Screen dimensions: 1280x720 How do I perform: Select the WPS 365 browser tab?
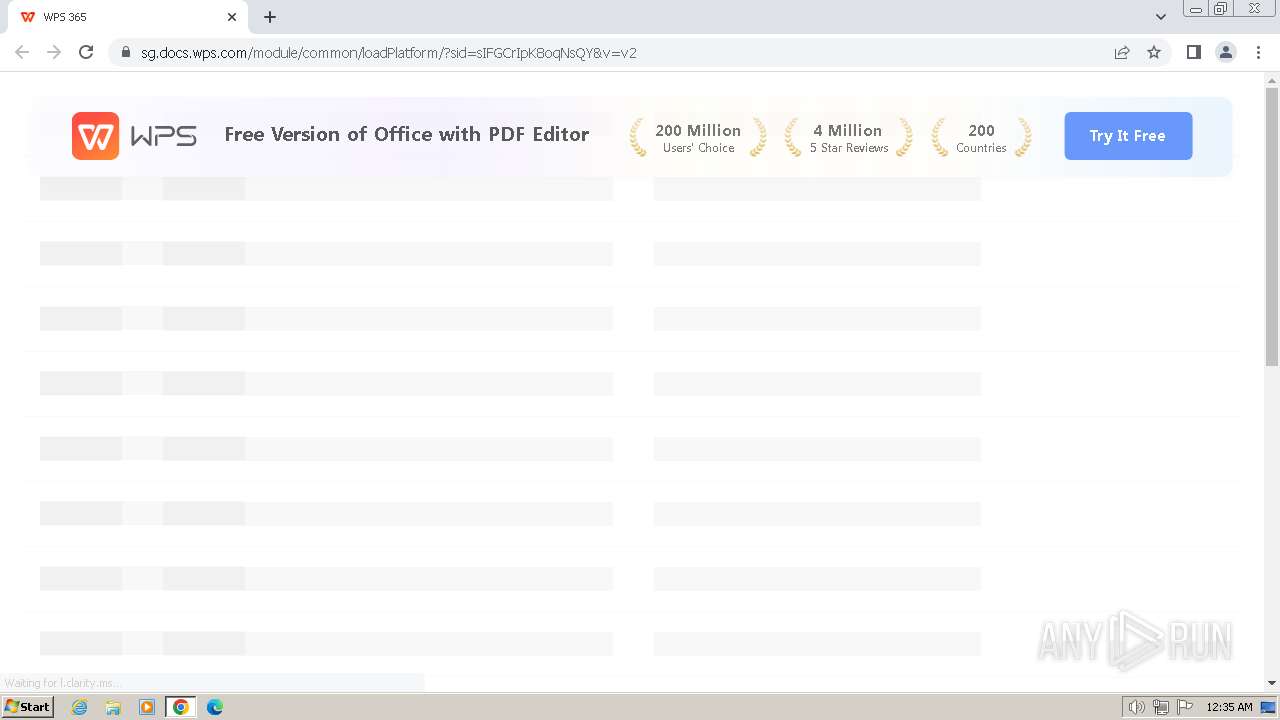click(128, 17)
